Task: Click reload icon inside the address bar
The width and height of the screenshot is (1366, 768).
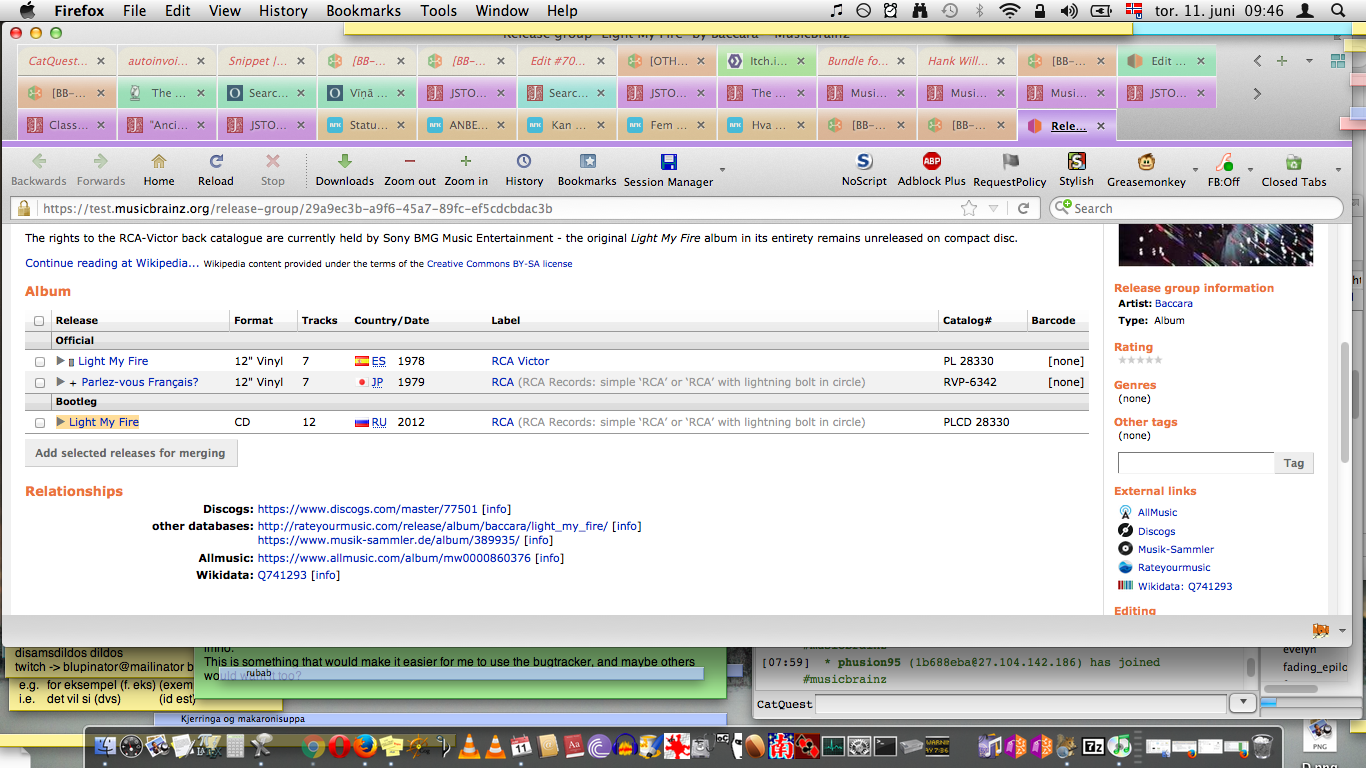Action: (1023, 208)
